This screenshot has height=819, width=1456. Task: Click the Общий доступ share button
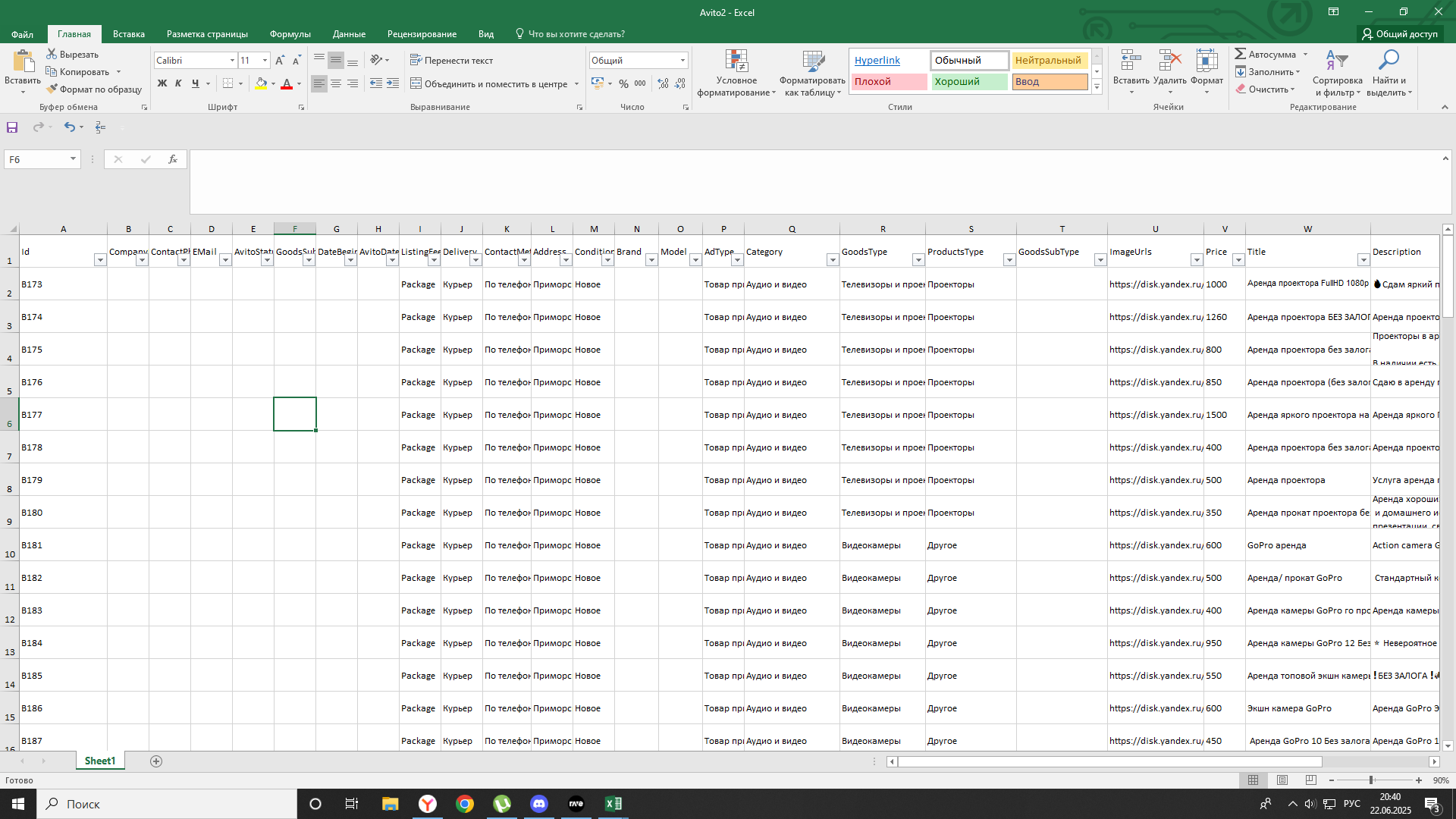1400,34
